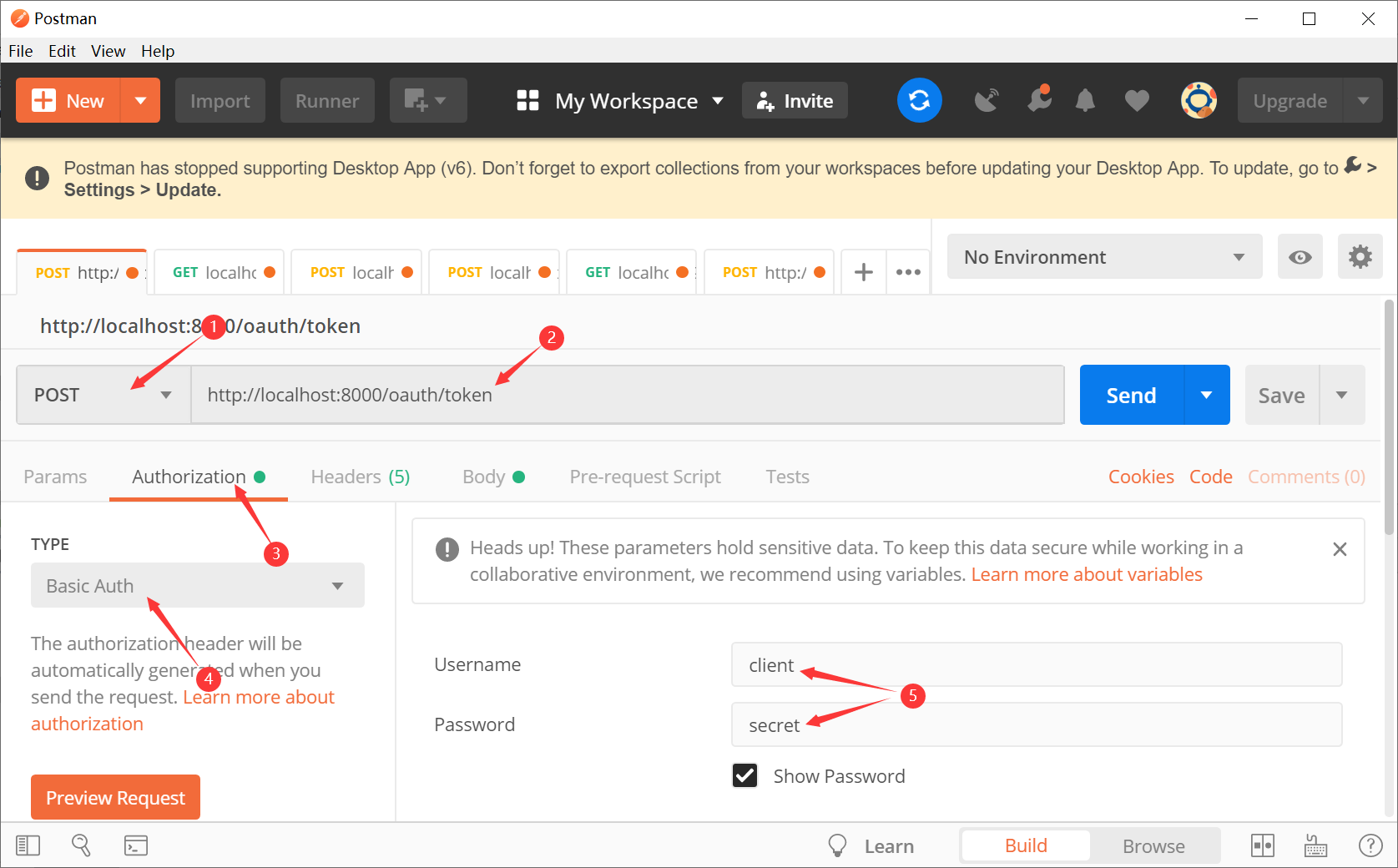
Task: Uncheck the Show Password checkbox
Action: pos(745,775)
